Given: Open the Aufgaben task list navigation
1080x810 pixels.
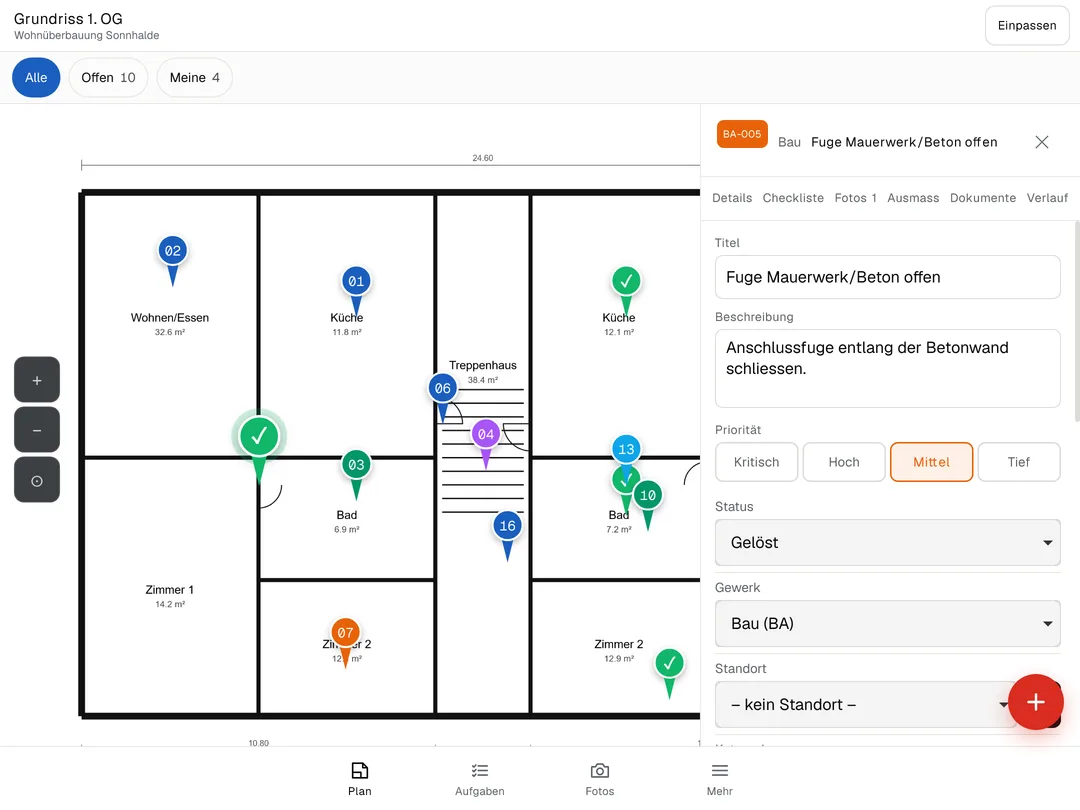Looking at the screenshot, I should click(480, 779).
